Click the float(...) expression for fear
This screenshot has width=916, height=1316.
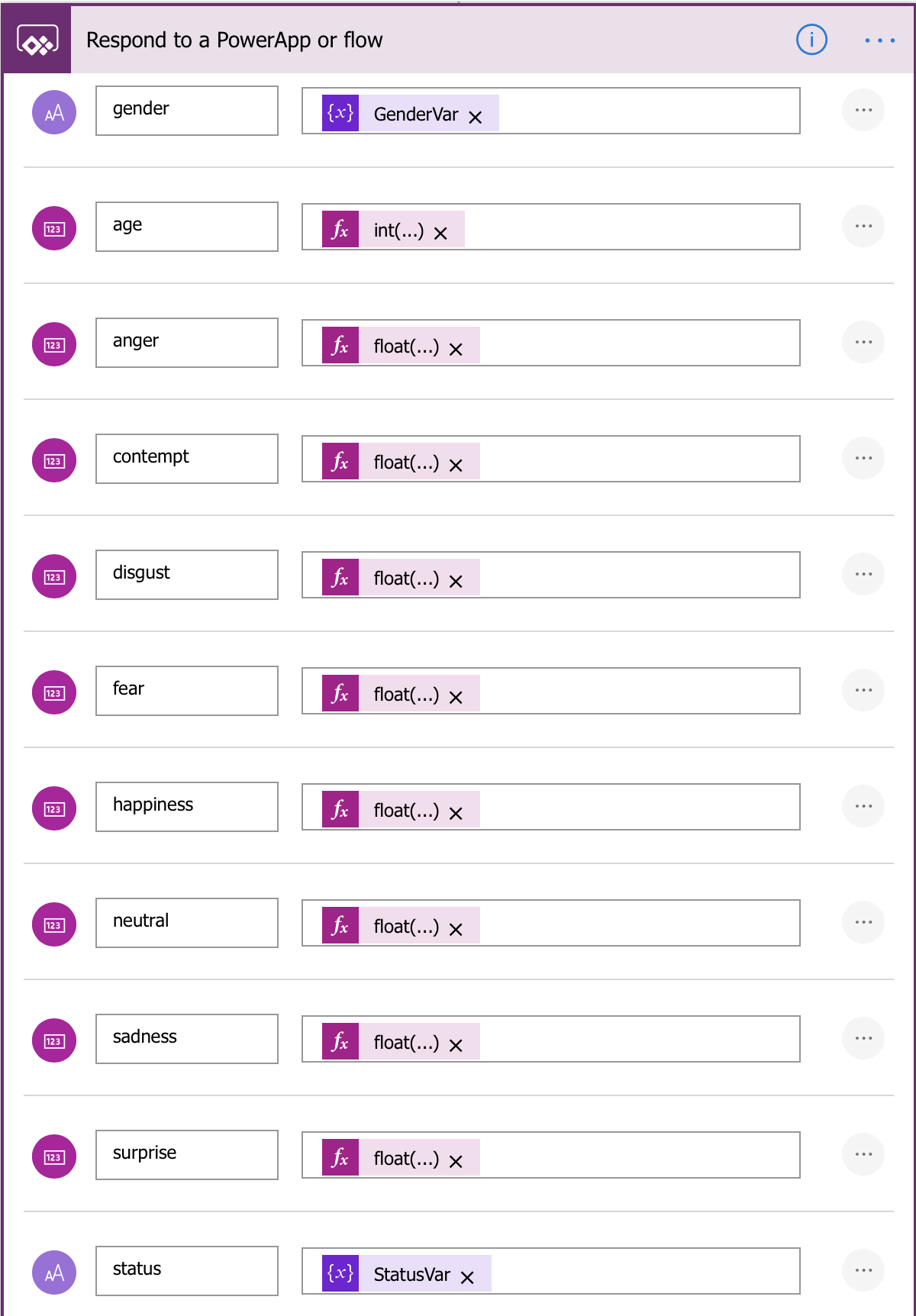(x=406, y=694)
